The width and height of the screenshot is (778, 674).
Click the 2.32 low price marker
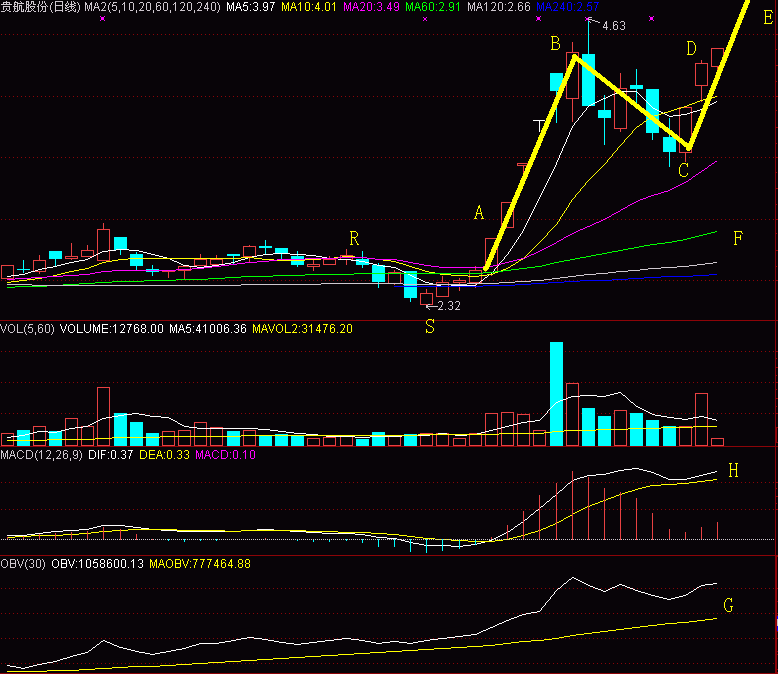[x=448, y=306]
